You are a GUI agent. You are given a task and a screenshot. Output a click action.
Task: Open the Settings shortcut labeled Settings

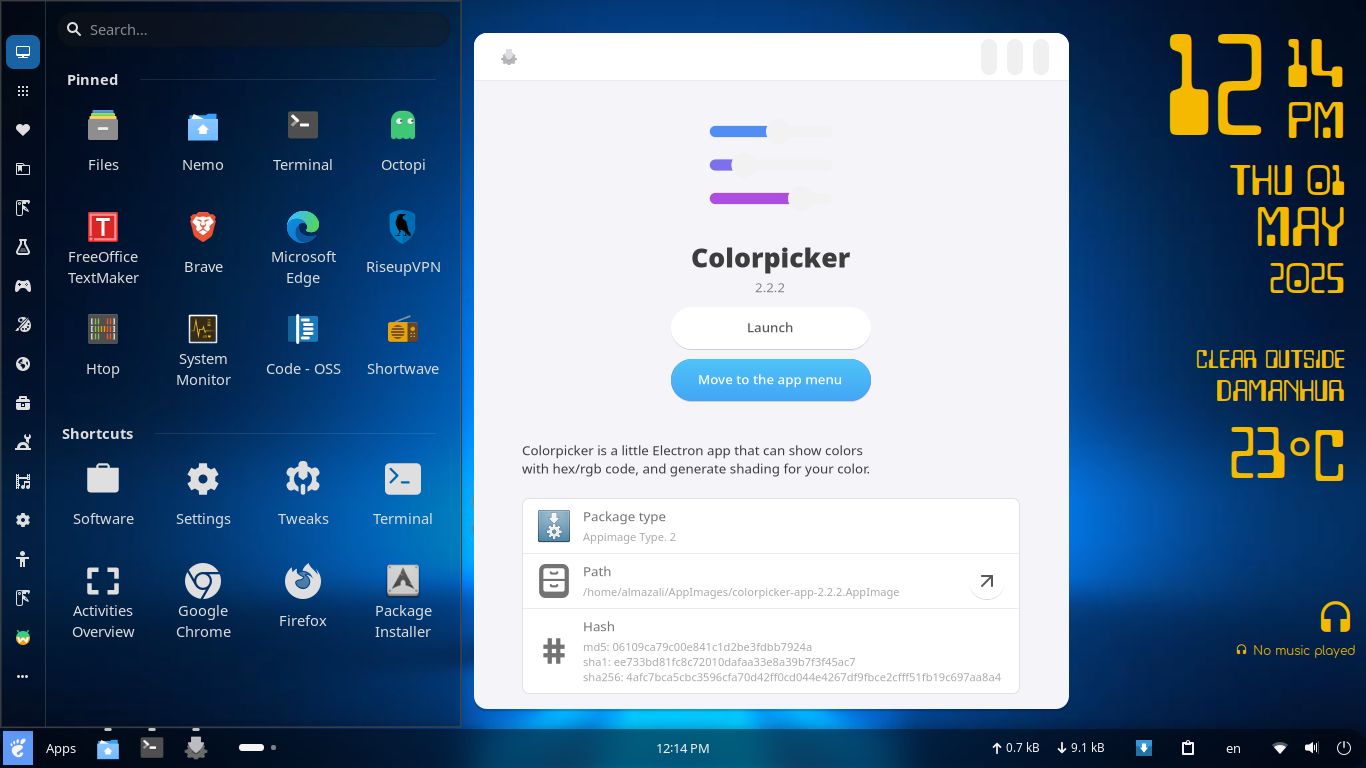click(x=203, y=495)
